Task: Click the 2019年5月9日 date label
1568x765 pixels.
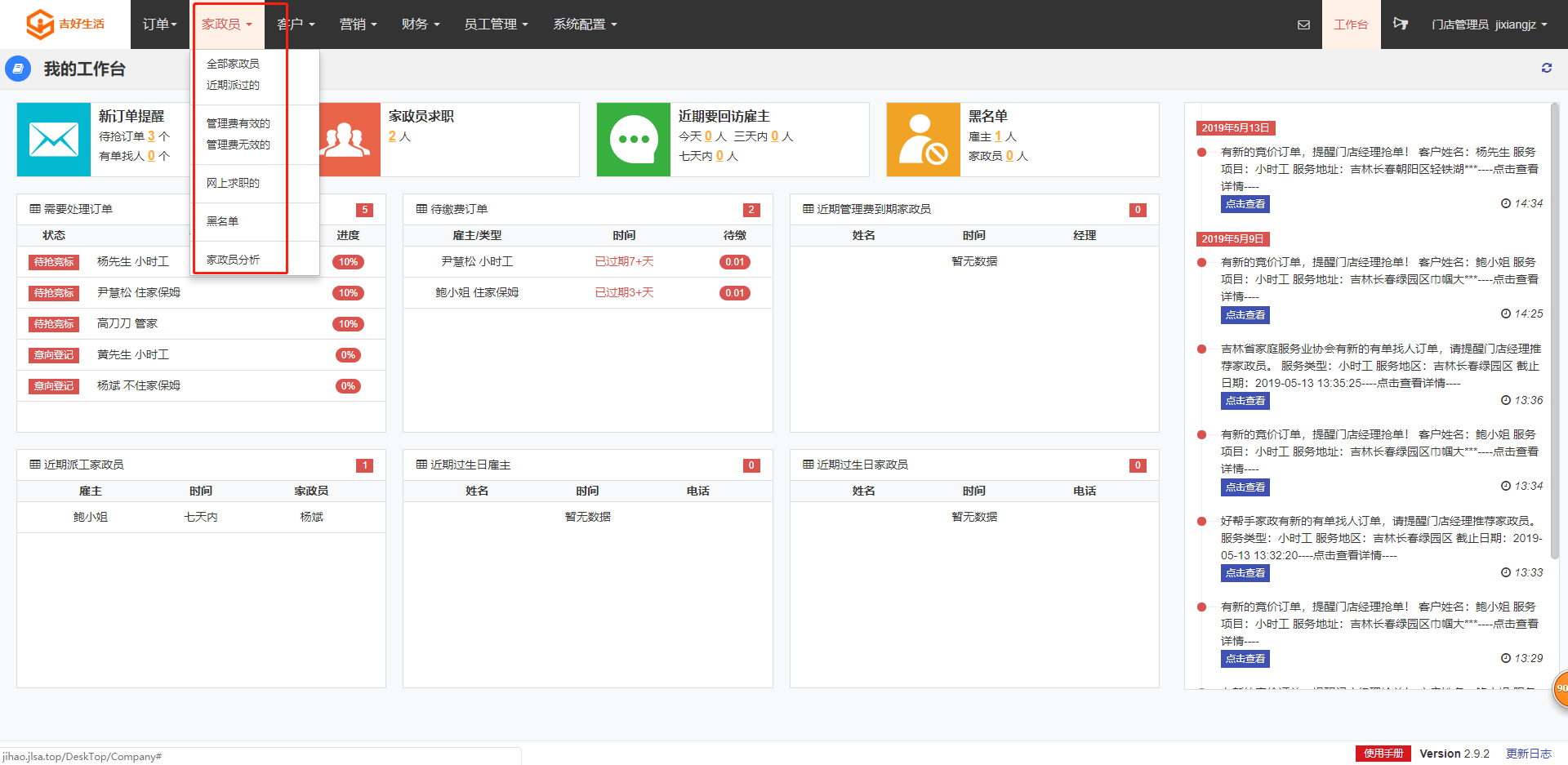Action: pyautogui.click(x=1233, y=239)
